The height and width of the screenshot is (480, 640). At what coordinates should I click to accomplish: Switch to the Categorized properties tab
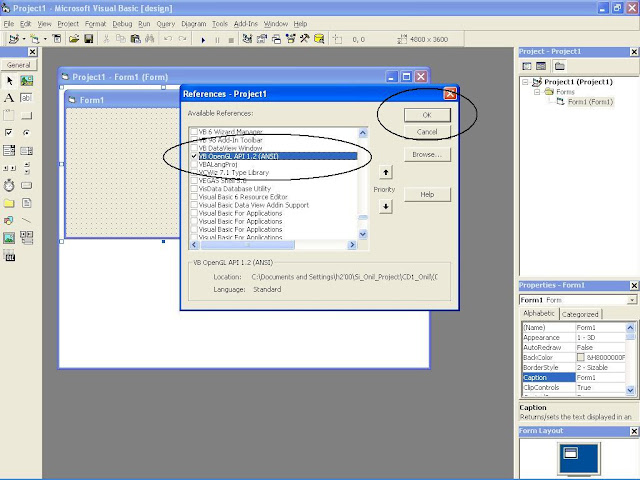click(x=580, y=314)
